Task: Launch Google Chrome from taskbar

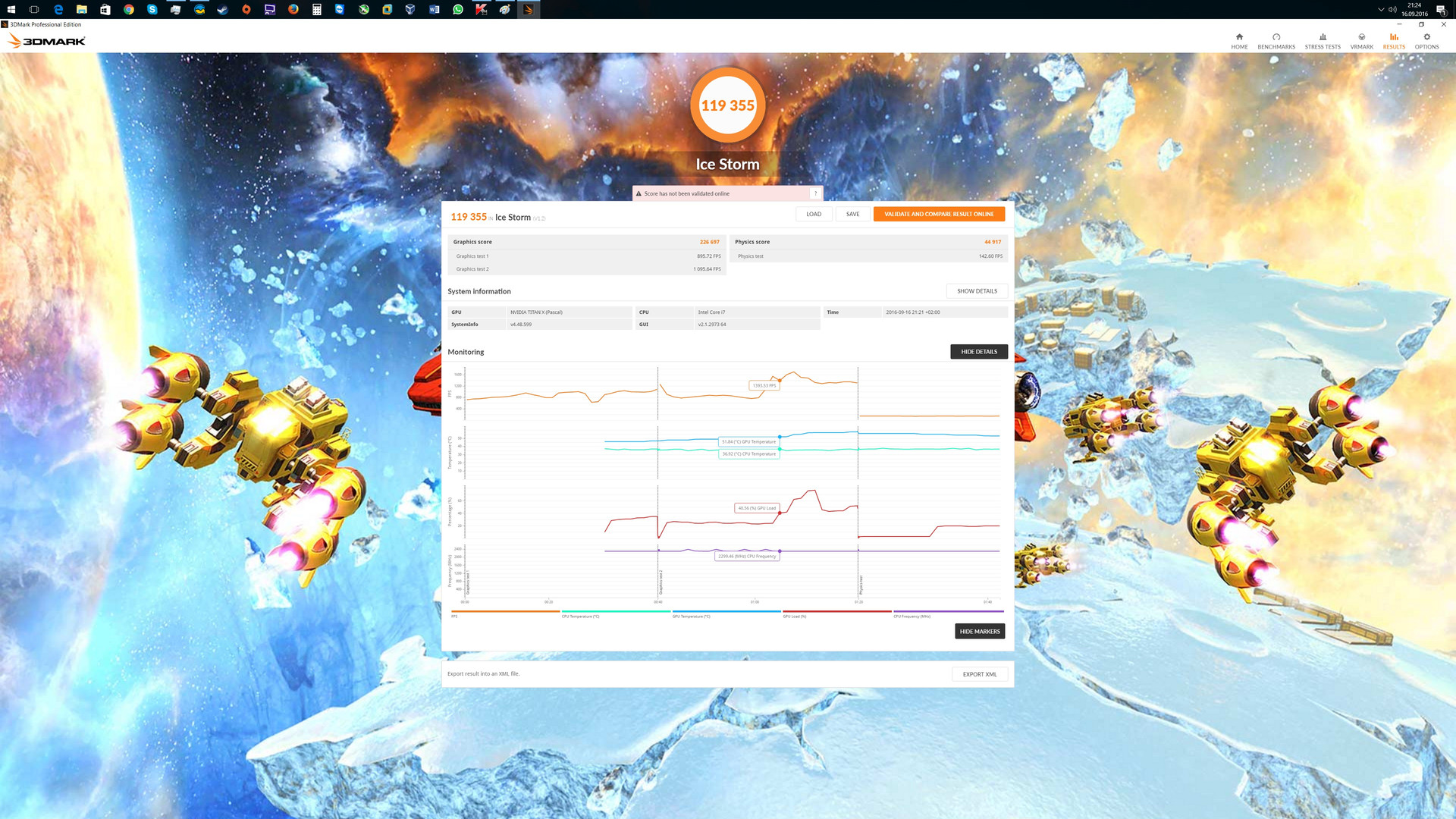Action: click(129, 9)
